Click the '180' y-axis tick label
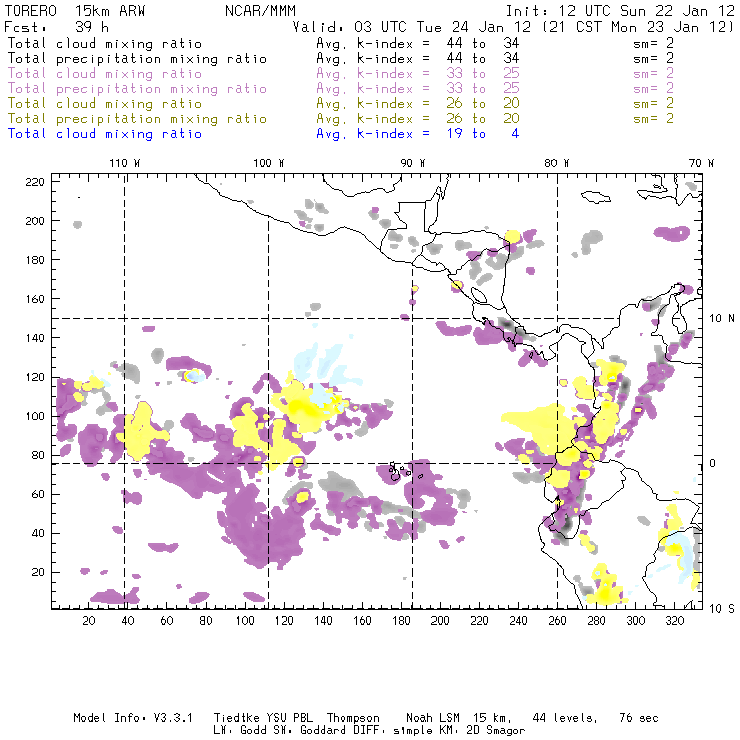Screen dimensions: 740x740 point(35,260)
